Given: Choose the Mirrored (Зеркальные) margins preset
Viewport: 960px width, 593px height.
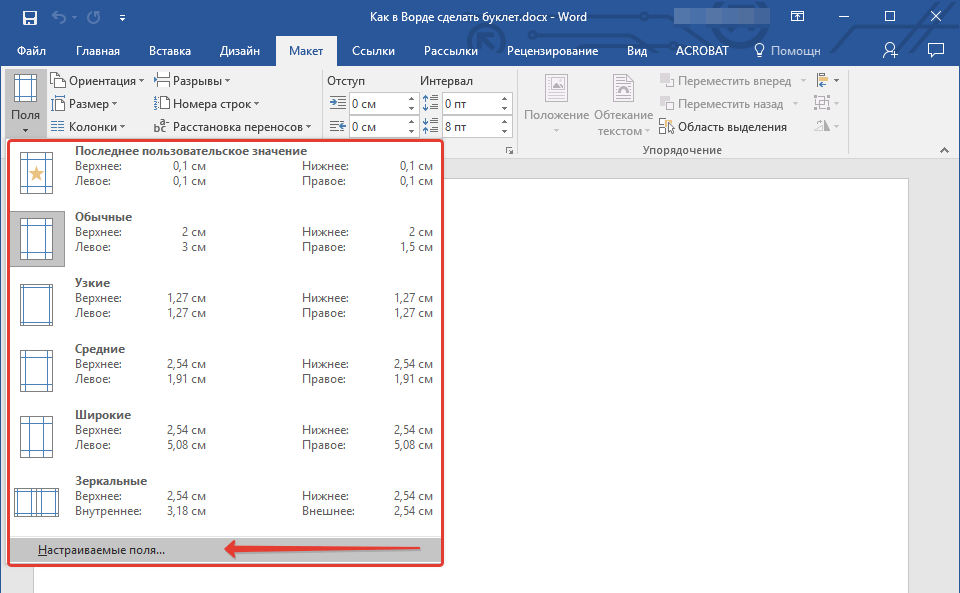Looking at the screenshot, I should point(226,496).
